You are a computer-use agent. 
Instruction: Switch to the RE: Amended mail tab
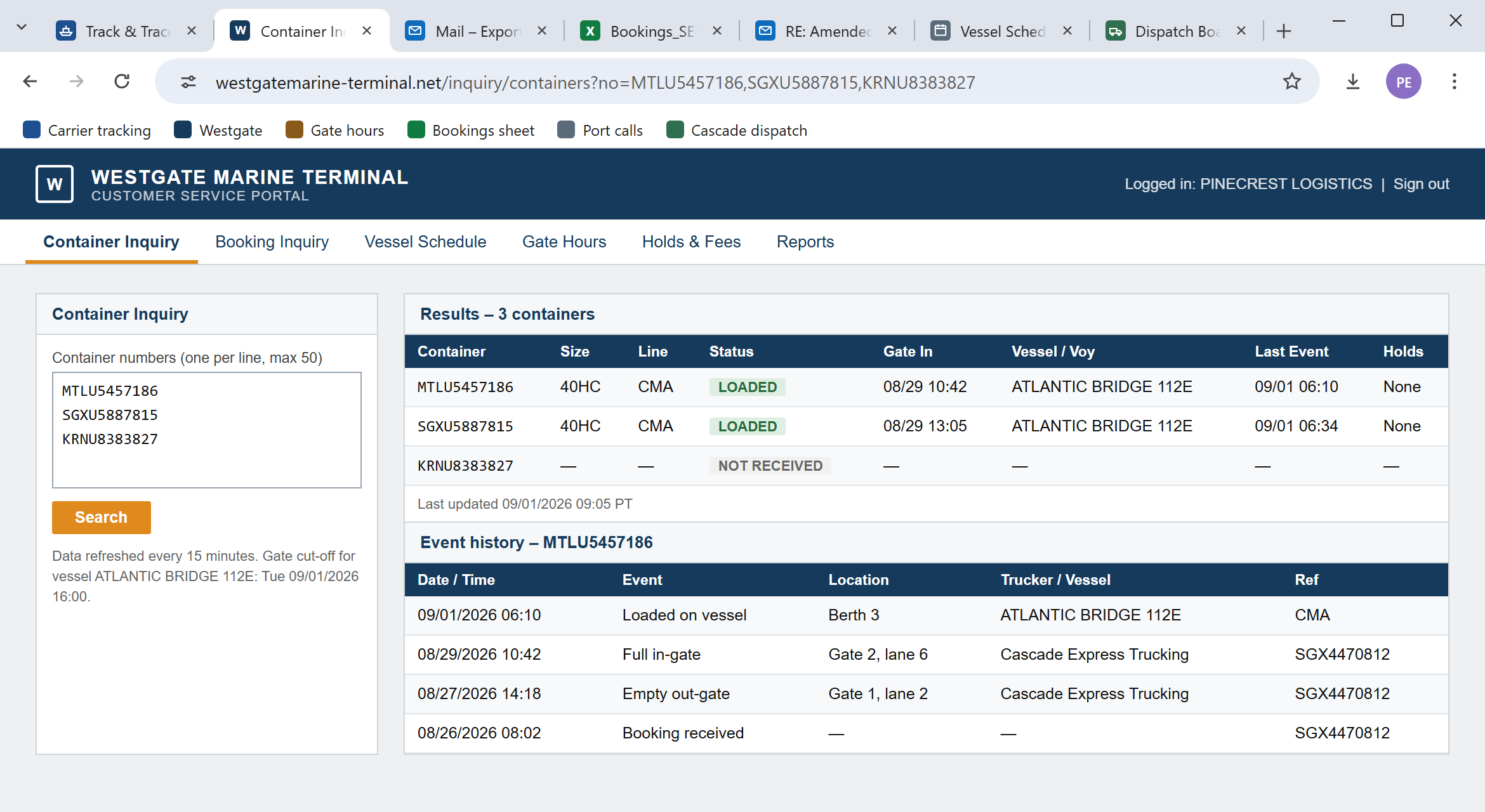(x=827, y=31)
